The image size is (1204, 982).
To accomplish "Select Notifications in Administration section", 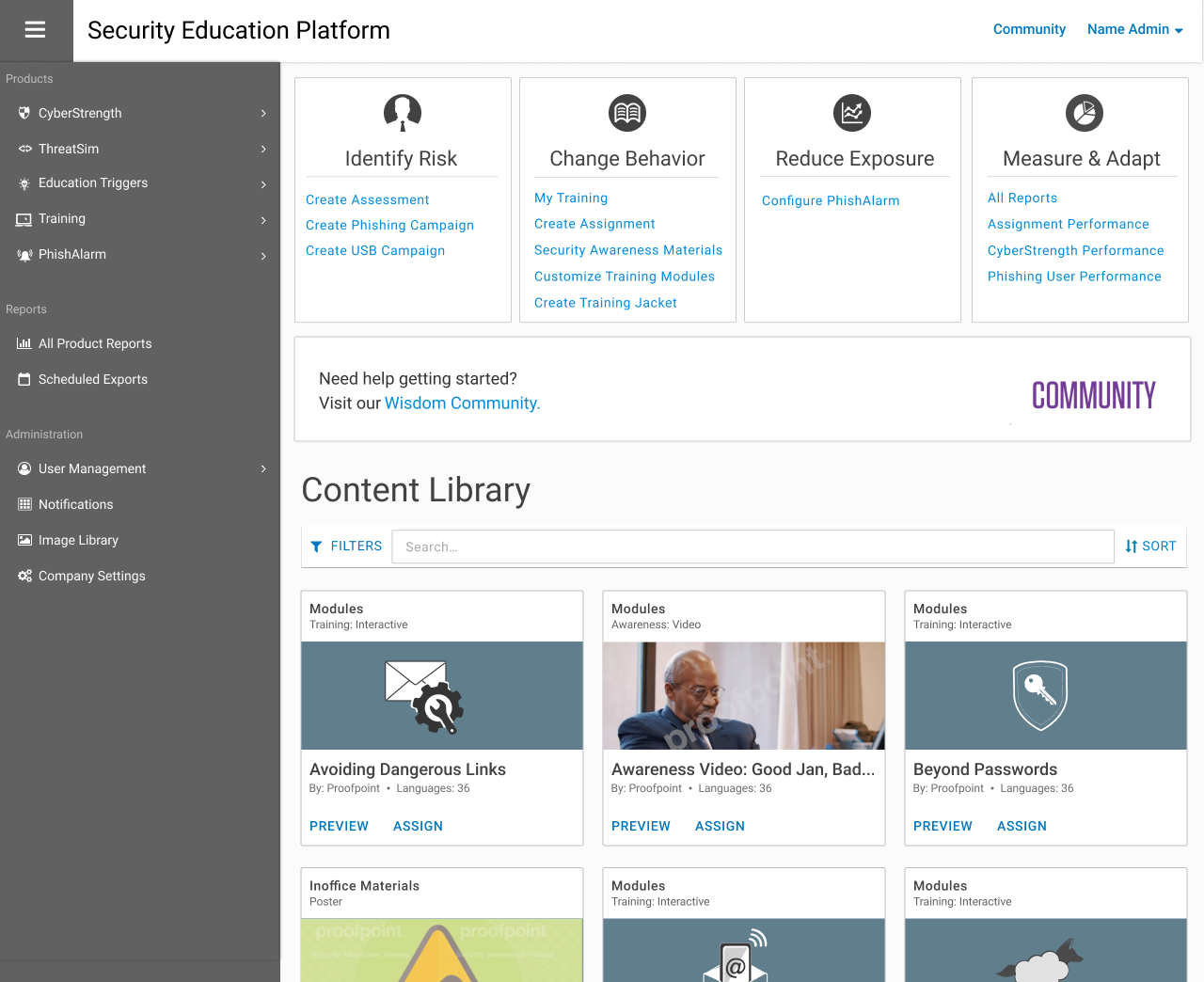I will (x=75, y=504).
